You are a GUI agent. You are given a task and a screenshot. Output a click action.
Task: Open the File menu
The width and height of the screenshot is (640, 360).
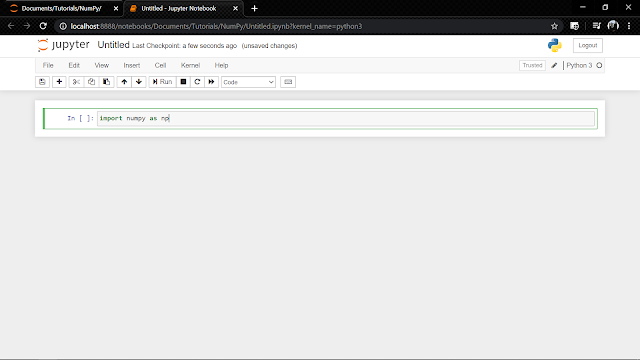click(x=48, y=65)
